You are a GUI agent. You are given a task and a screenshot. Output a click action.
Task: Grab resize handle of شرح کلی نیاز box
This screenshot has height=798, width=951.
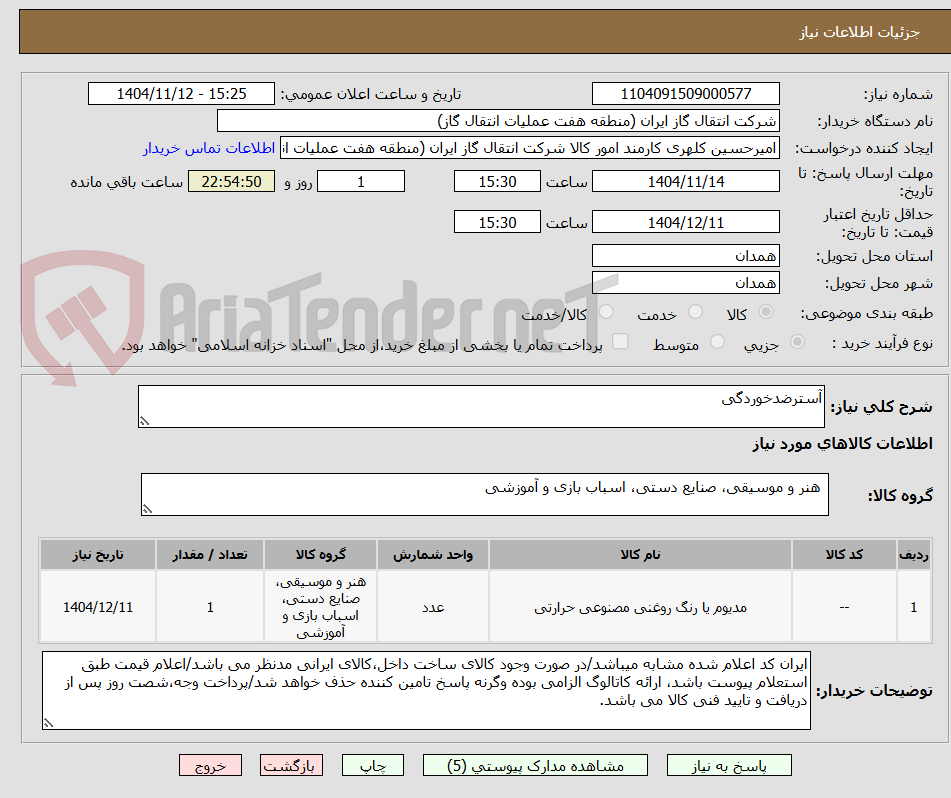pos(144,421)
